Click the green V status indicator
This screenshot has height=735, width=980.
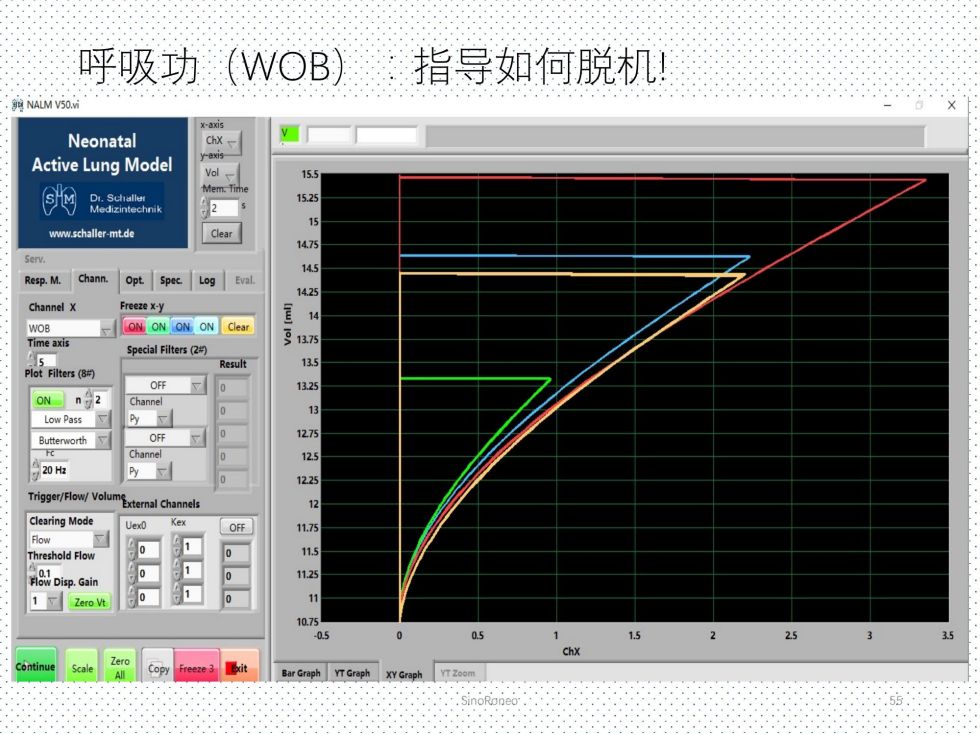pyautogui.click(x=289, y=134)
